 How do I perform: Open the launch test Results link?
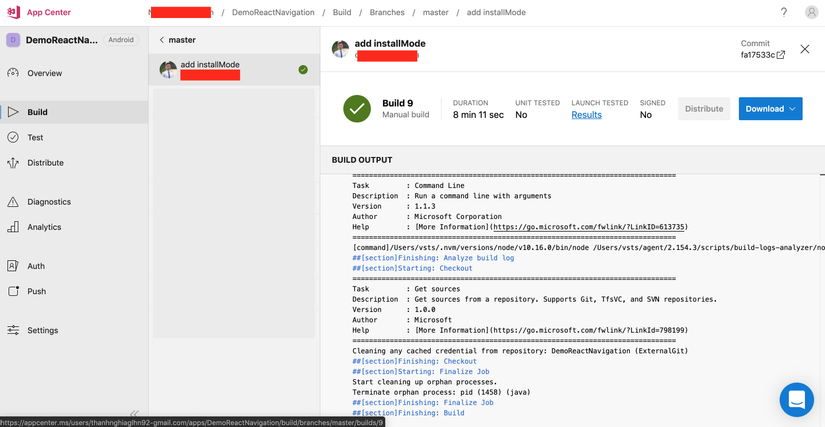(x=587, y=115)
